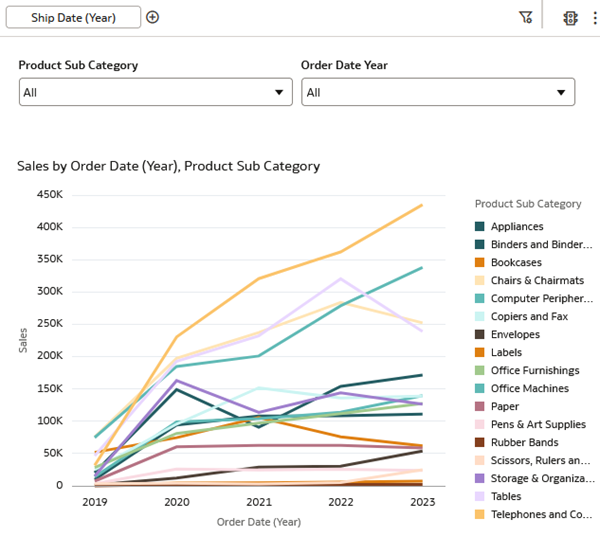Open the vertical three-dot menu
600x537 pixels.
coord(595,17)
